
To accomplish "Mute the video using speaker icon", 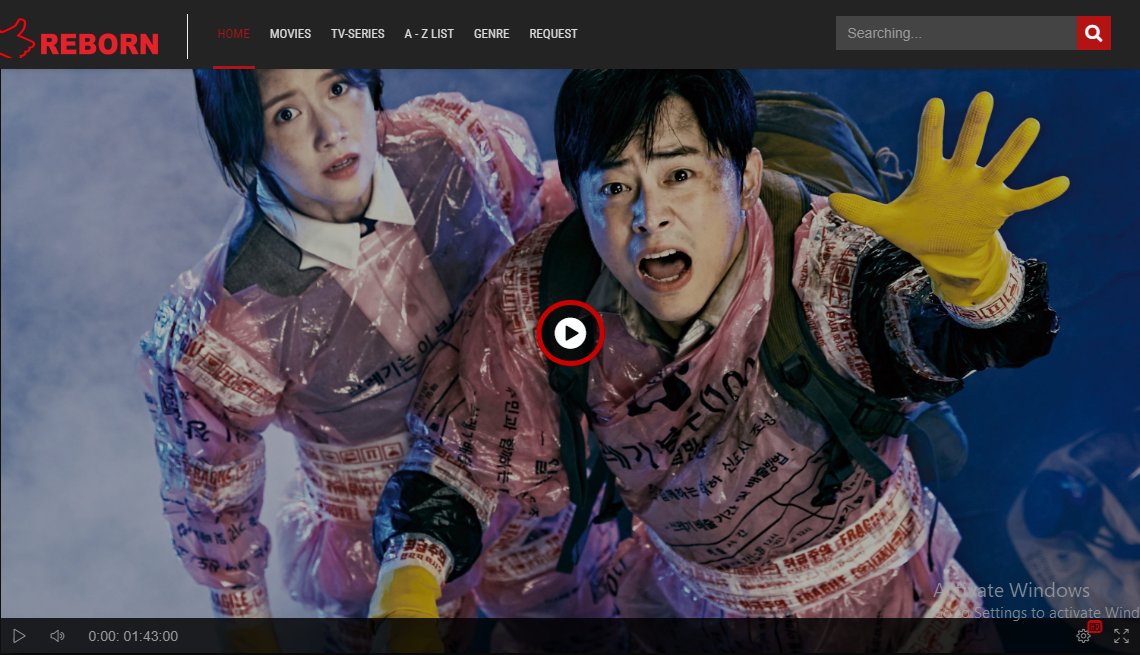I will point(57,636).
